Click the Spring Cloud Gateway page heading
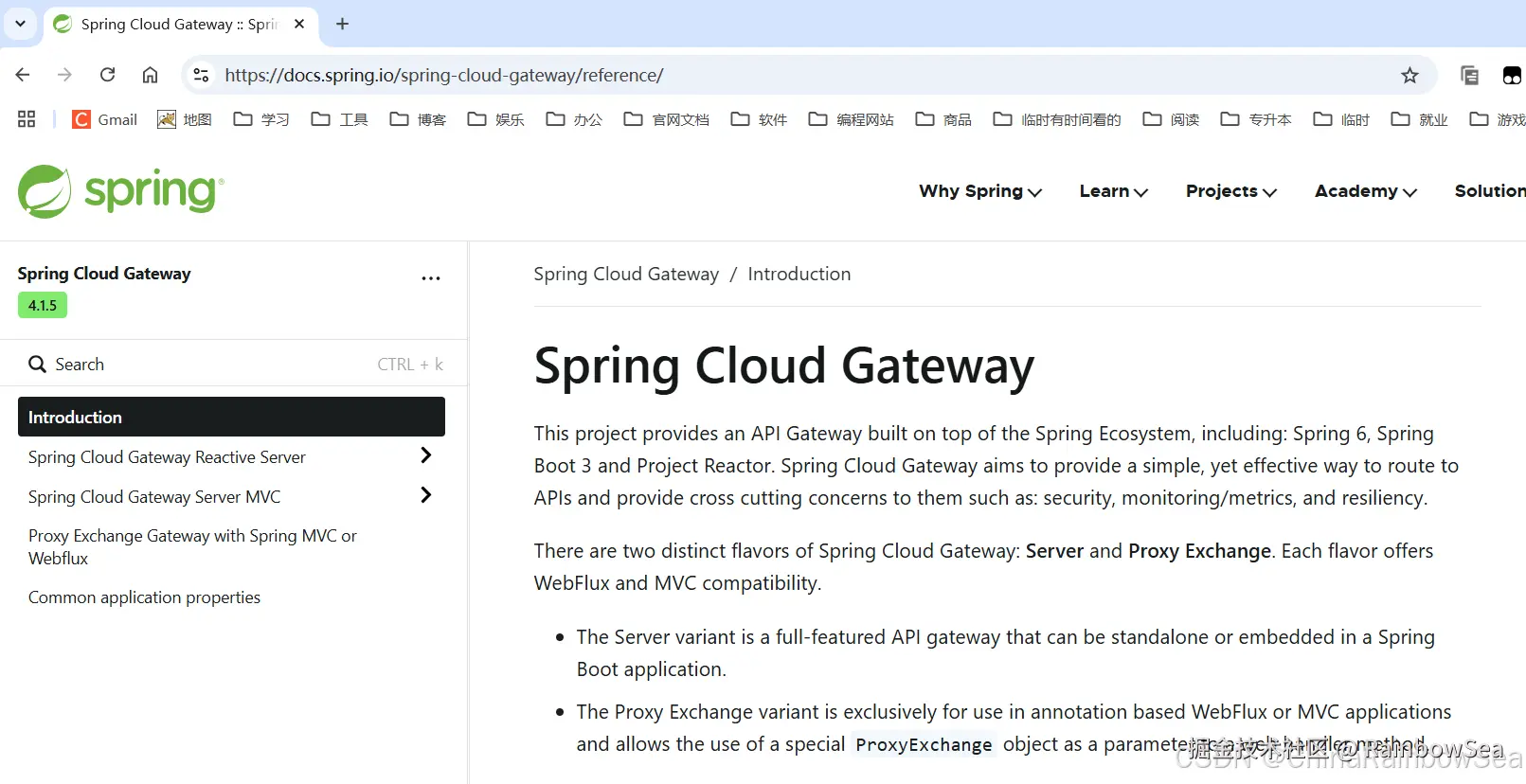 [x=784, y=366]
